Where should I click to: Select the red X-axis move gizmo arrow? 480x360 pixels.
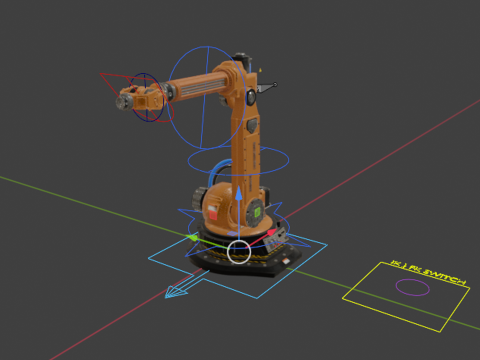pos(272,232)
